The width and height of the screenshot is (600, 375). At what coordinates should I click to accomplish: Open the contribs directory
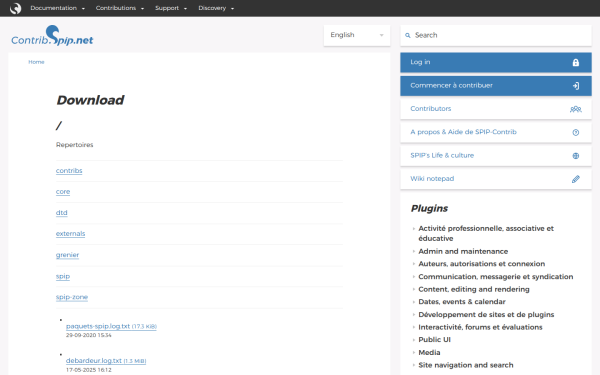coord(69,171)
